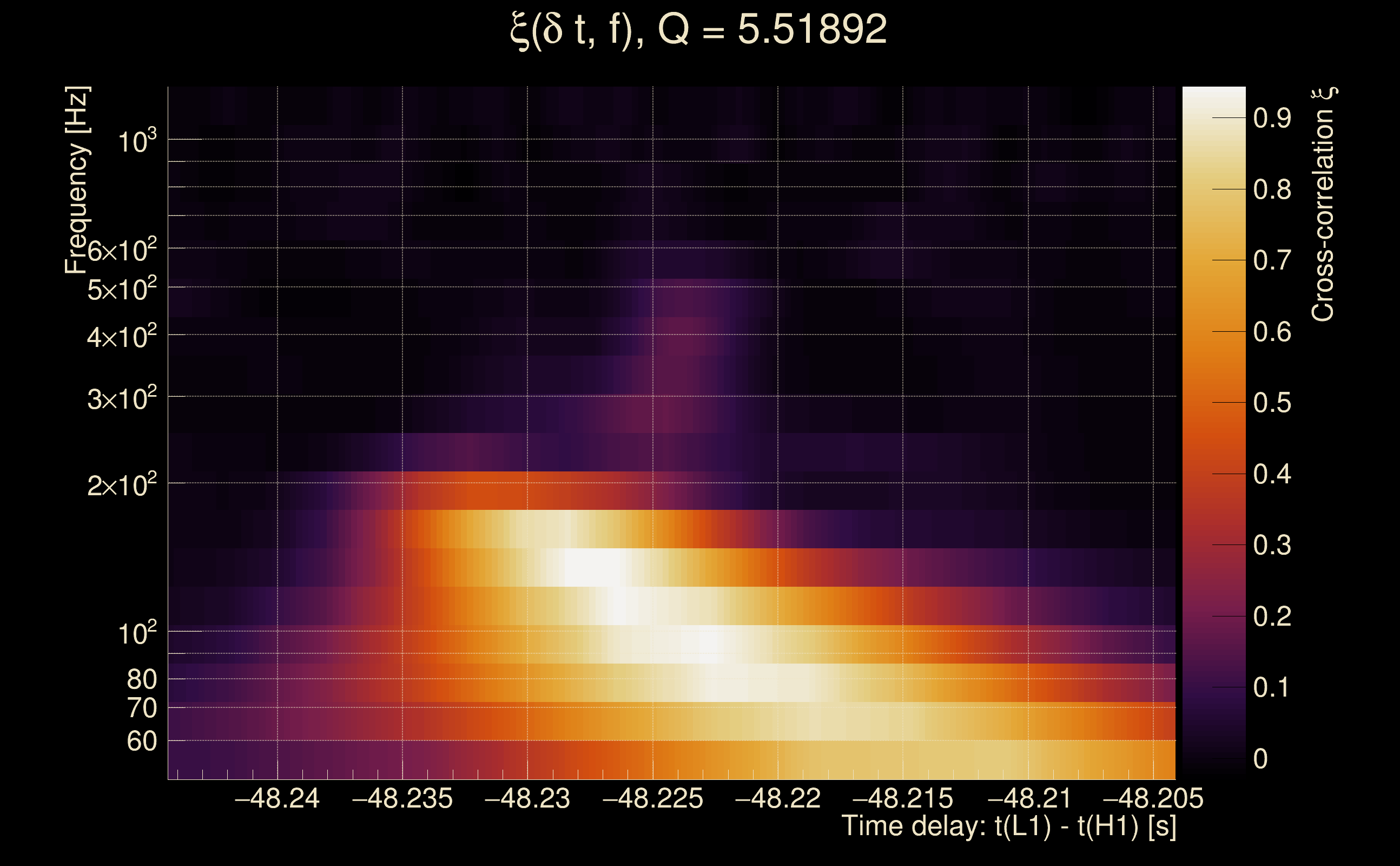Click the 0.2 tick label on the colorbar

tap(1272, 617)
